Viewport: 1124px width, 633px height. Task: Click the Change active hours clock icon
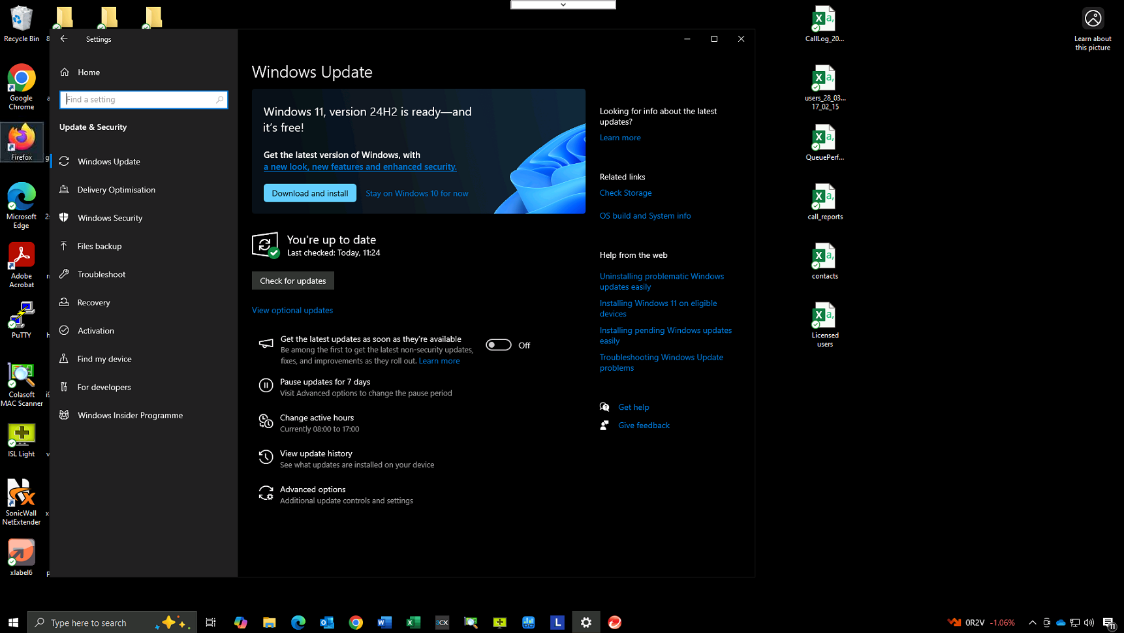pyautogui.click(x=266, y=422)
